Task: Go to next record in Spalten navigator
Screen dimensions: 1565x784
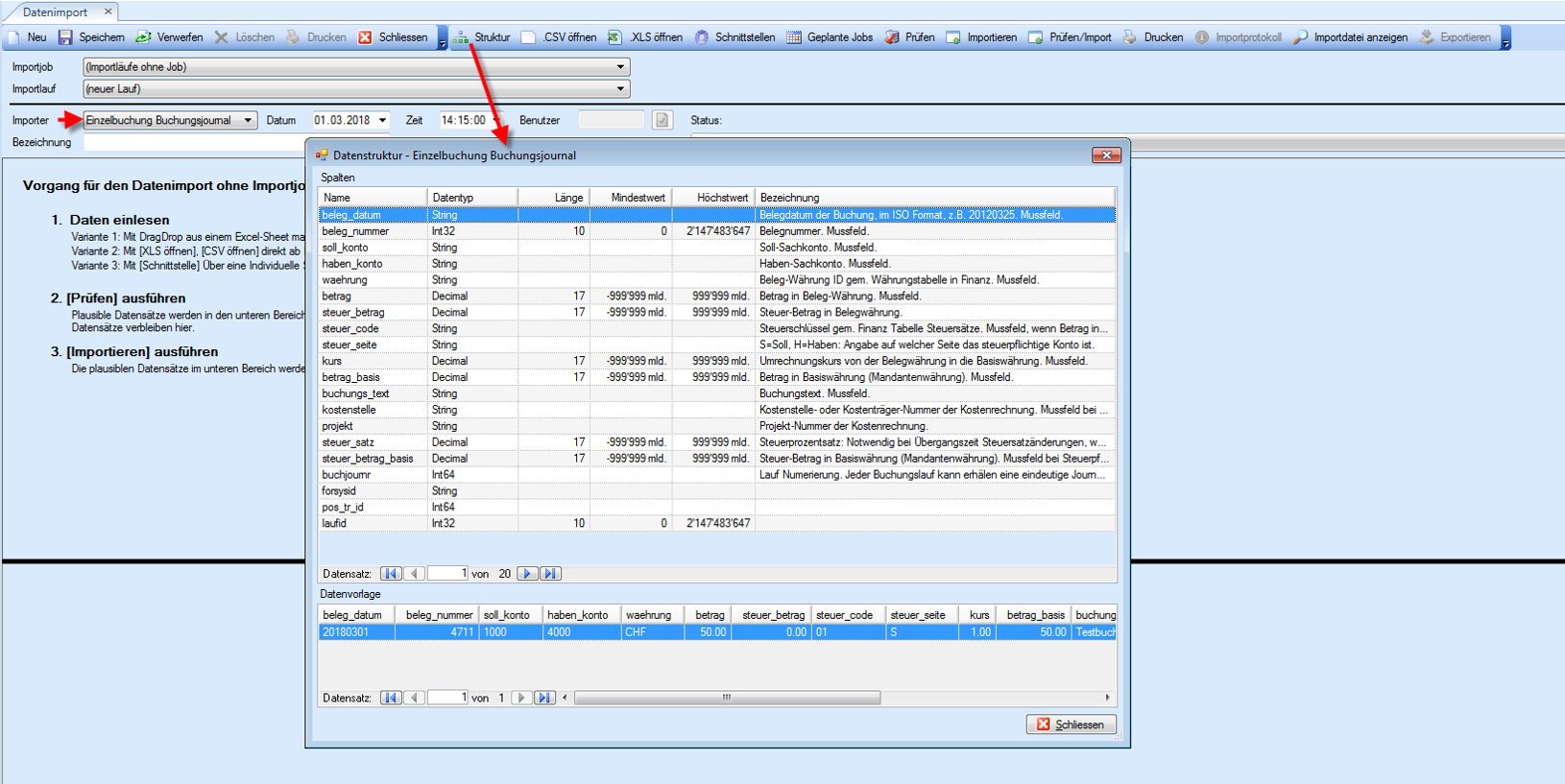Action: (x=526, y=574)
